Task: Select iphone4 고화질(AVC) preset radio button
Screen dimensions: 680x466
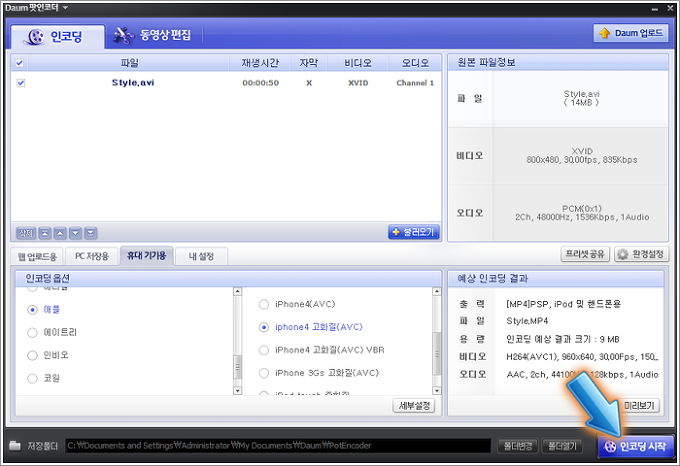Action: click(x=264, y=327)
